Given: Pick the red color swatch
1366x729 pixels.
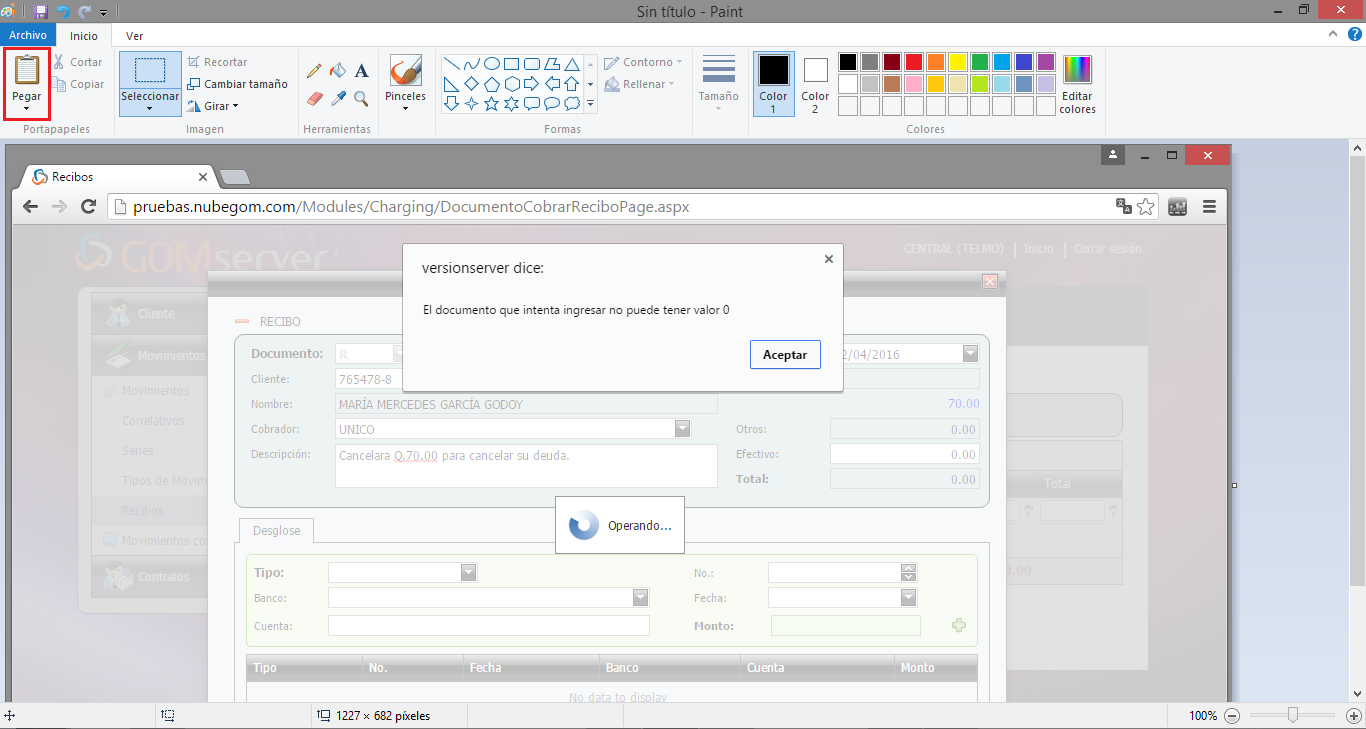Looking at the screenshot, I should 913,62.
